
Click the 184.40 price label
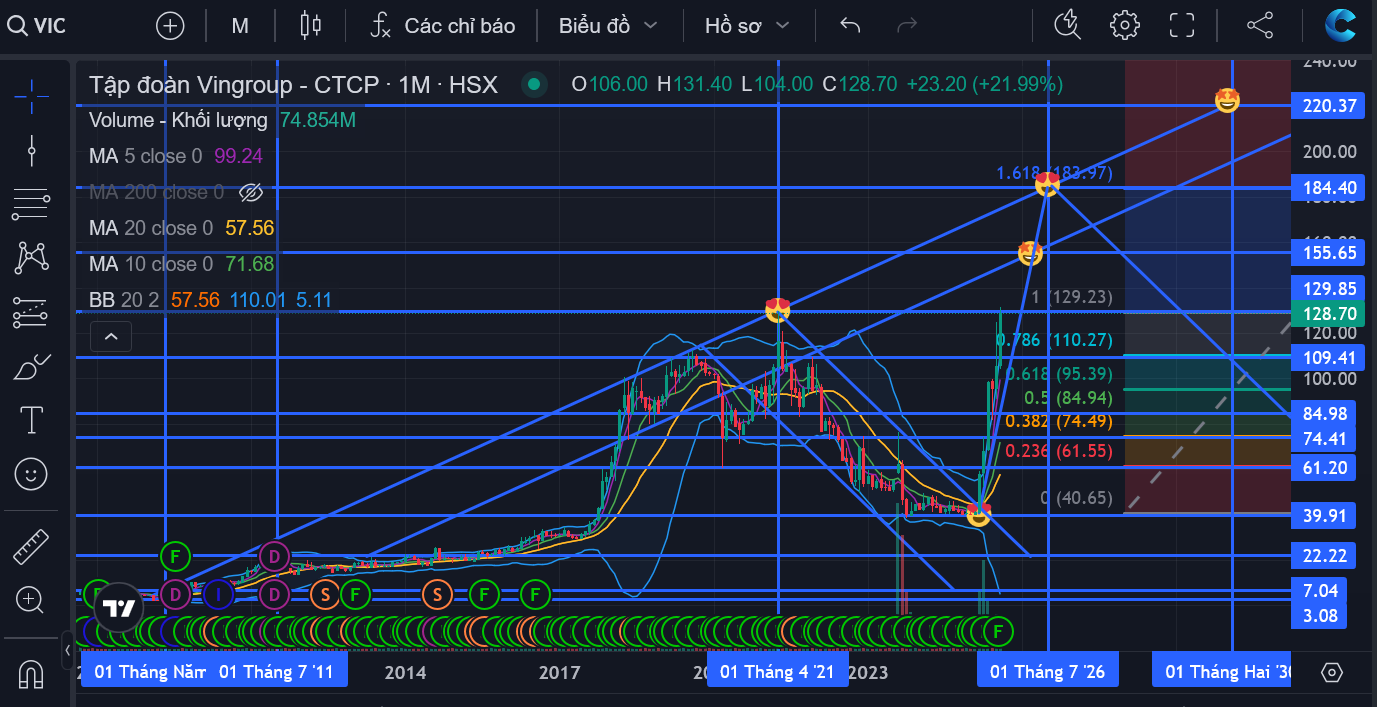coord(1327,187)
